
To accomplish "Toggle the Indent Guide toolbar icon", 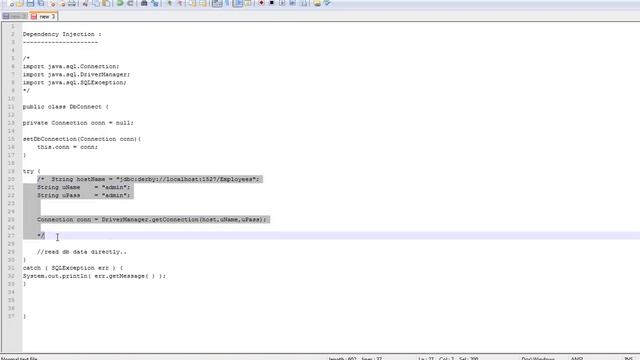I will 238,3.
